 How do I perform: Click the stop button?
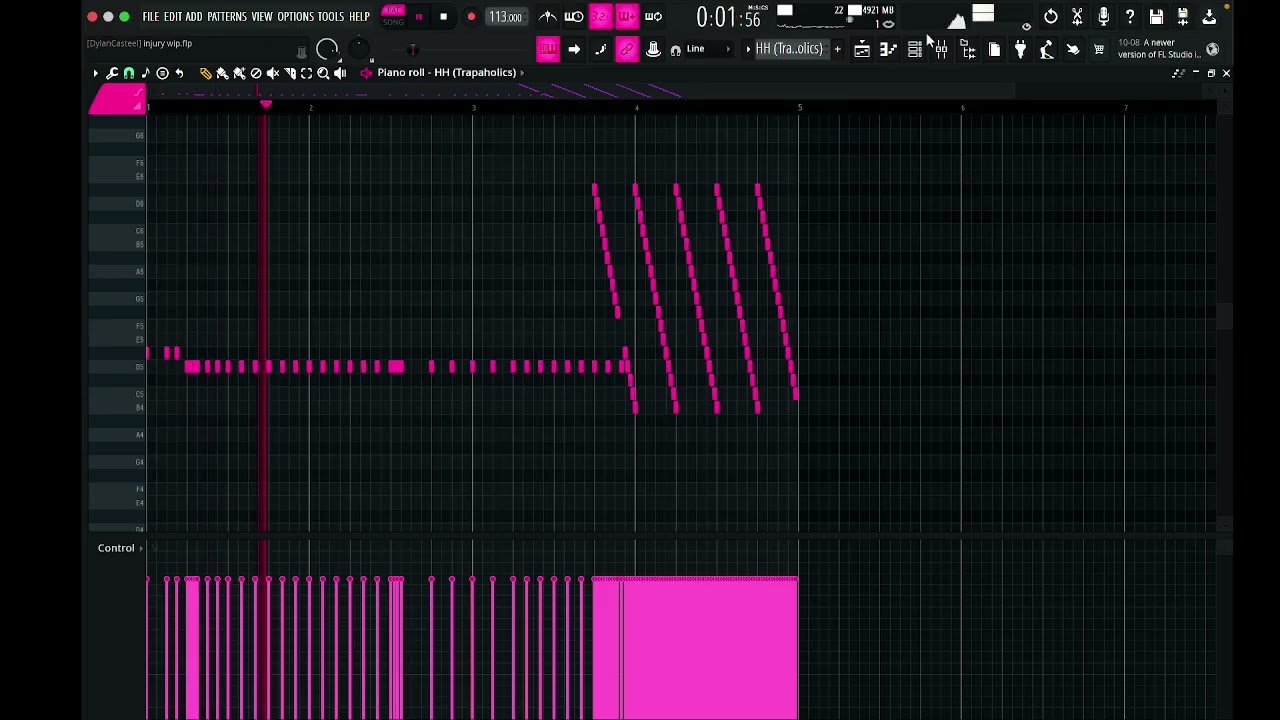click(444, 17)
